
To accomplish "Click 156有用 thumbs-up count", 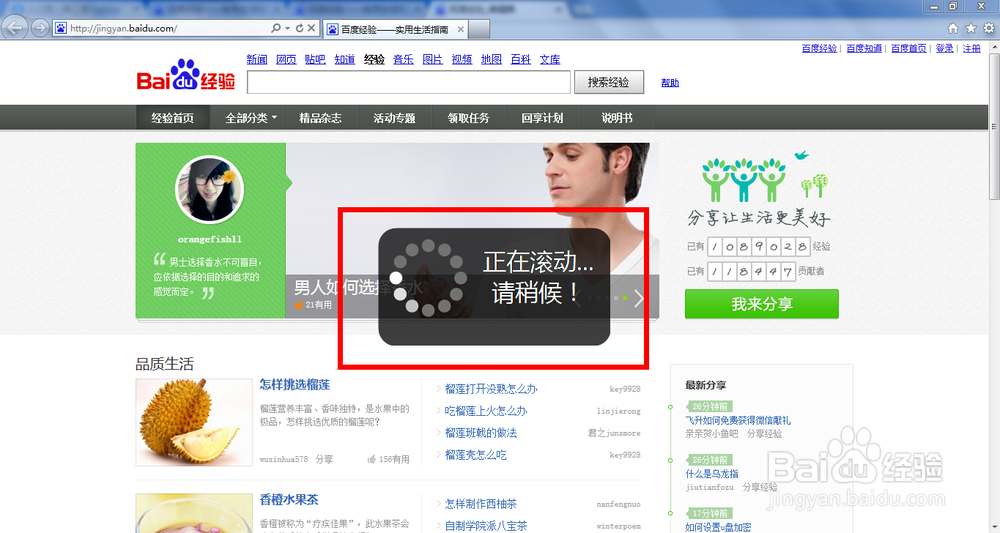I will [x=388, y=459].
